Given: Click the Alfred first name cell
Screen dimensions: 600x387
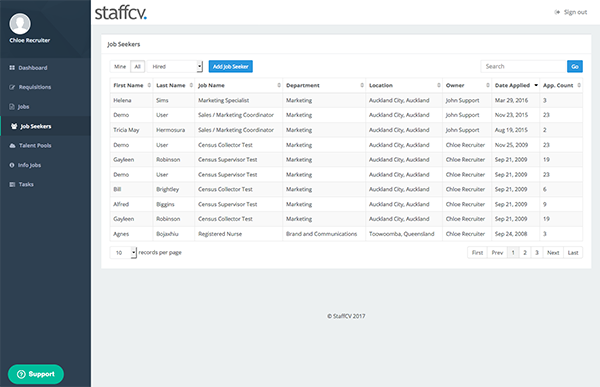Looking at the screenshot, I should coord(131,204).
